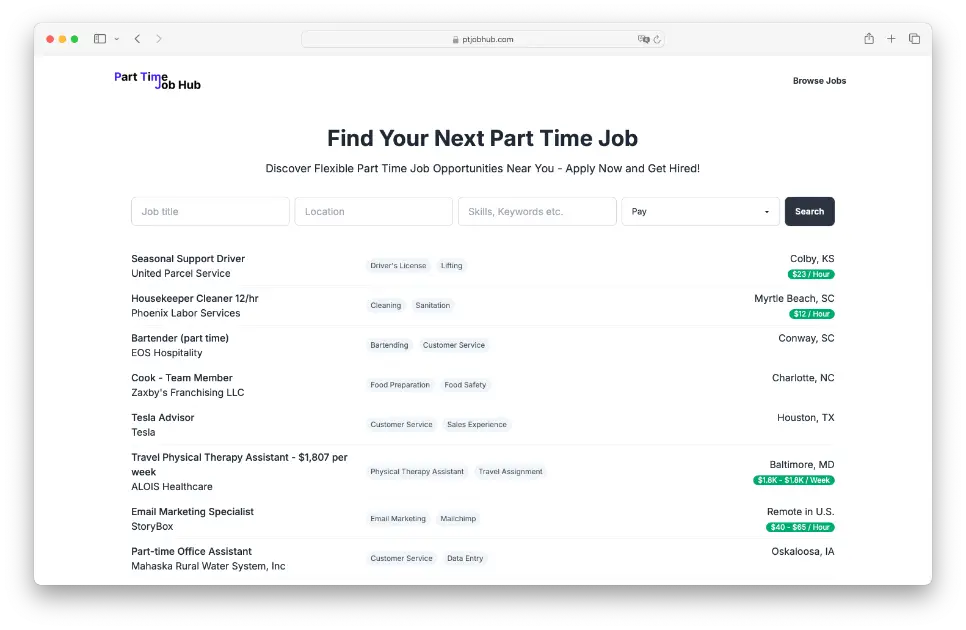Viewport: 966px width, 630px height.
Task: Show the tab overview
Action: (x=914, y=38)
